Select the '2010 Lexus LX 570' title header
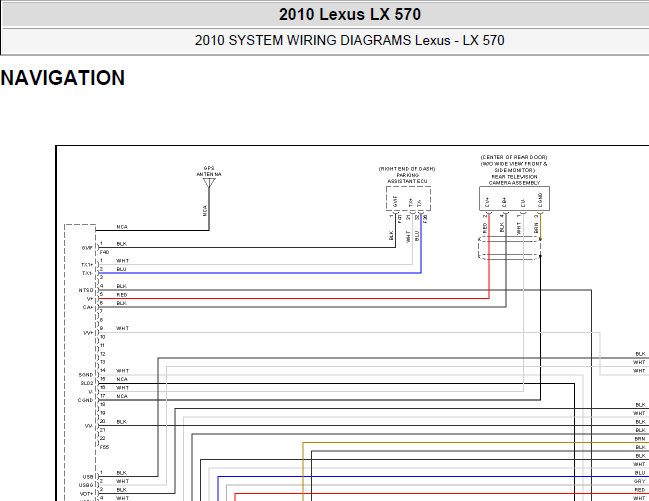The width and height of the screenshot is (649, 501). (349, 14)
